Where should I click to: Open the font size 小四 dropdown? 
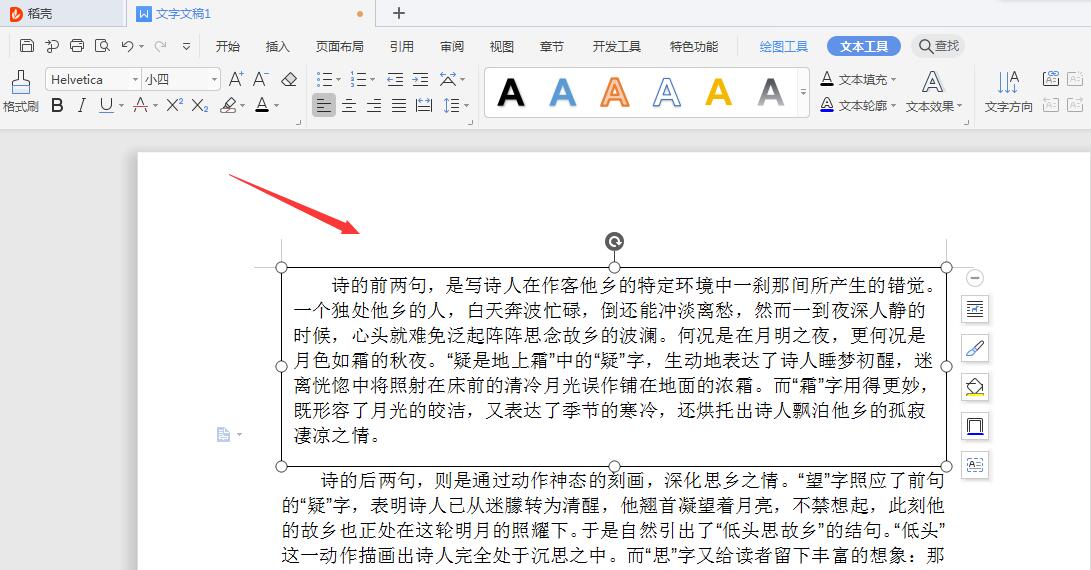(214, 79)
